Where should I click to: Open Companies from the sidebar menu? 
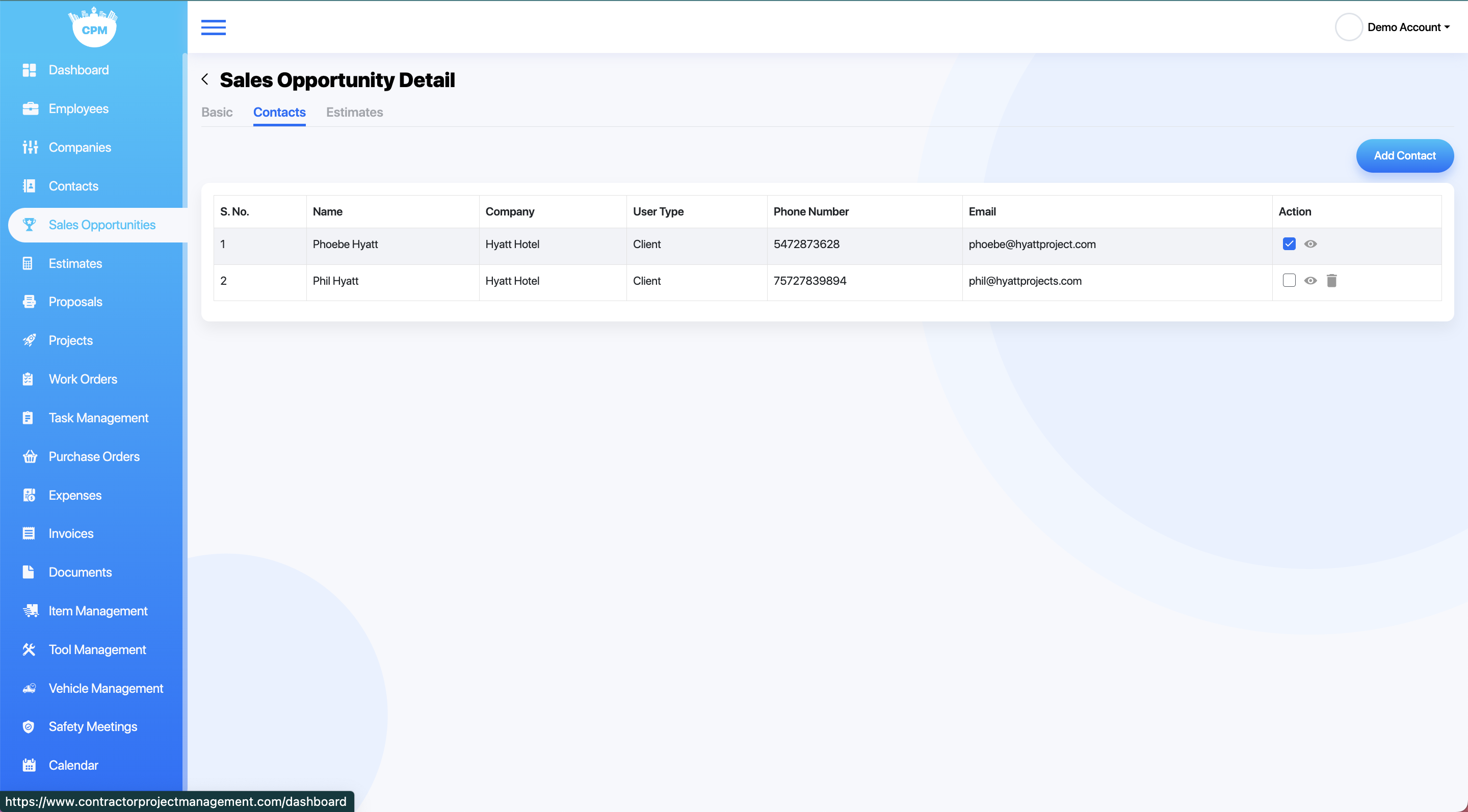pos(80,148)
